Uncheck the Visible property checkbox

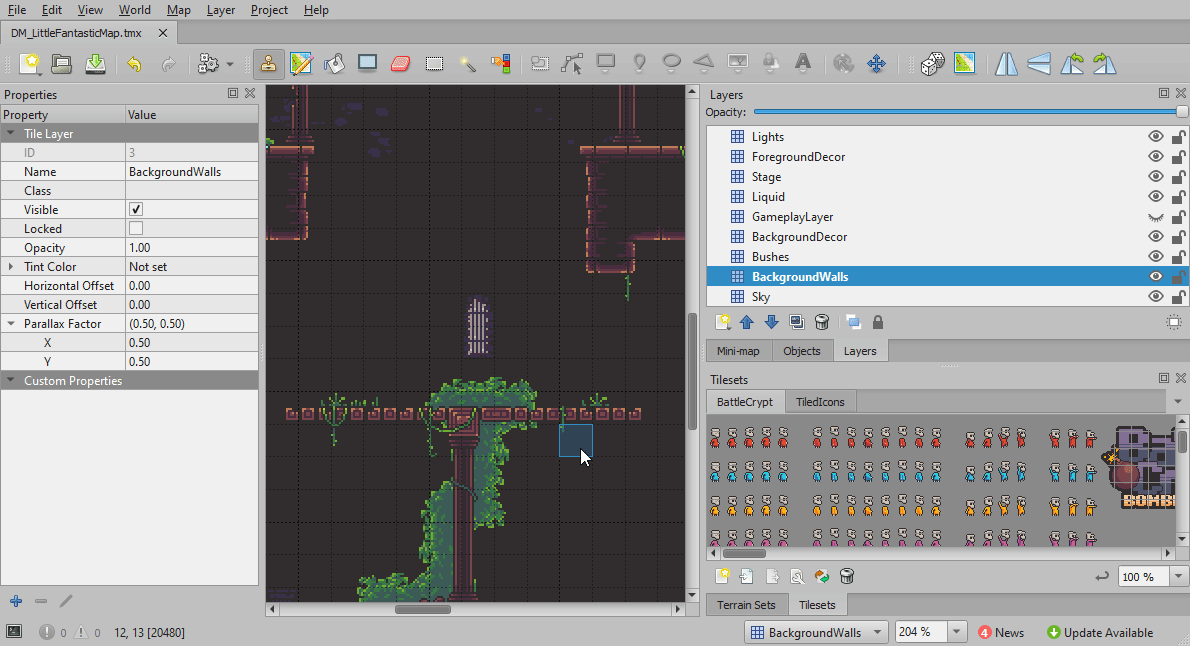pyautogui.click(x=136, y=210)
